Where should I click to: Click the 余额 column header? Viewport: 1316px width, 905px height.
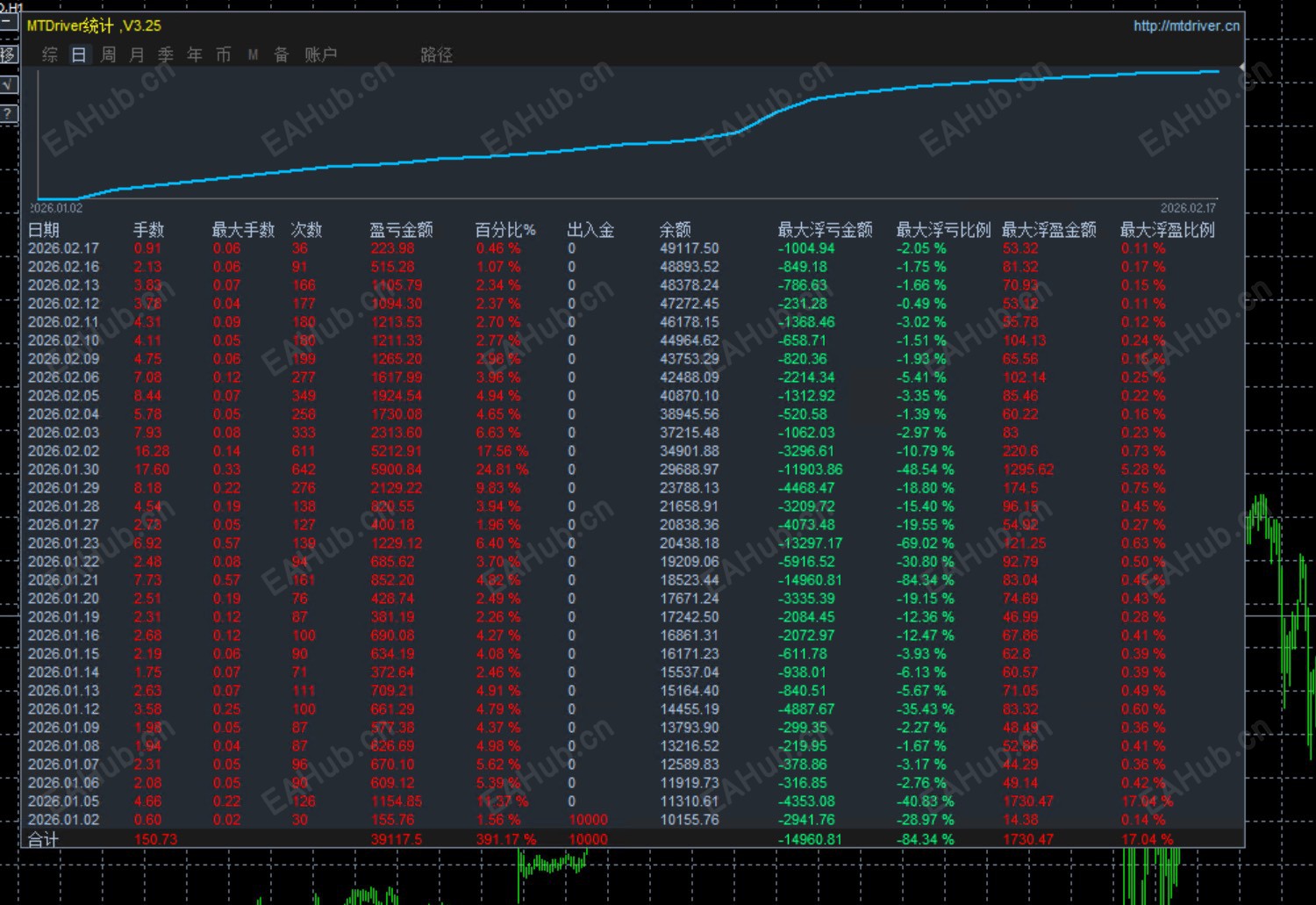(x=676, y=230)
